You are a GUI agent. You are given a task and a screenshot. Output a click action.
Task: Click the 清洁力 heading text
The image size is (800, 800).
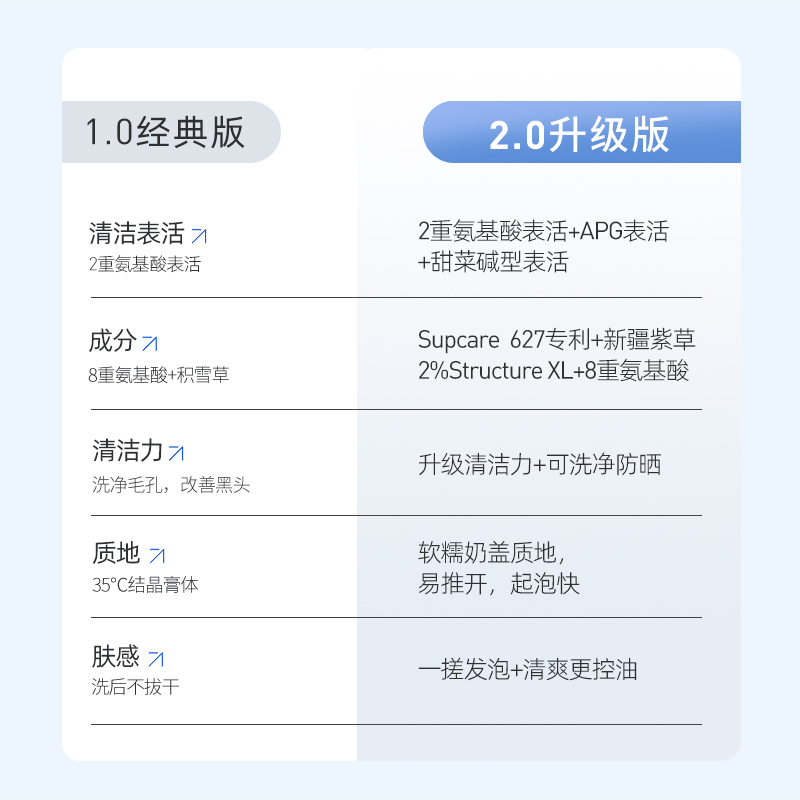click(128, 451)
